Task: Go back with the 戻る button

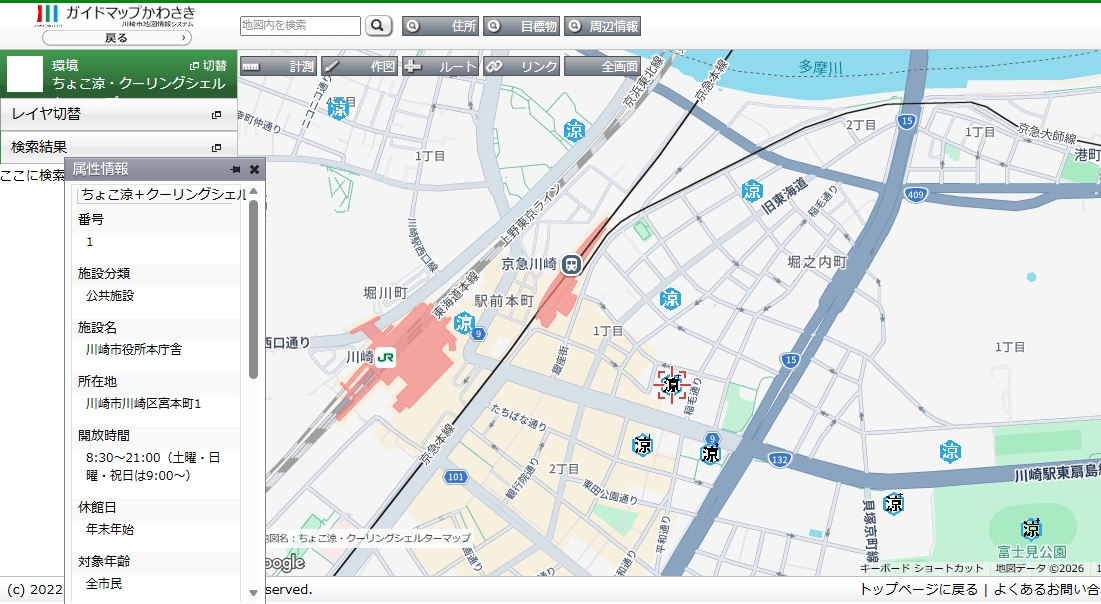Action: (117, 38)
